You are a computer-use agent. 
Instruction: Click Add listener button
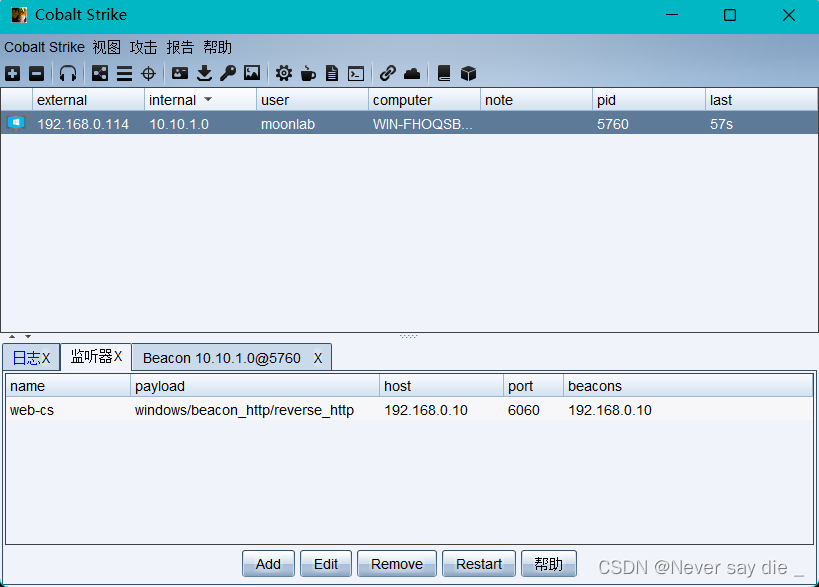point(268,564)
